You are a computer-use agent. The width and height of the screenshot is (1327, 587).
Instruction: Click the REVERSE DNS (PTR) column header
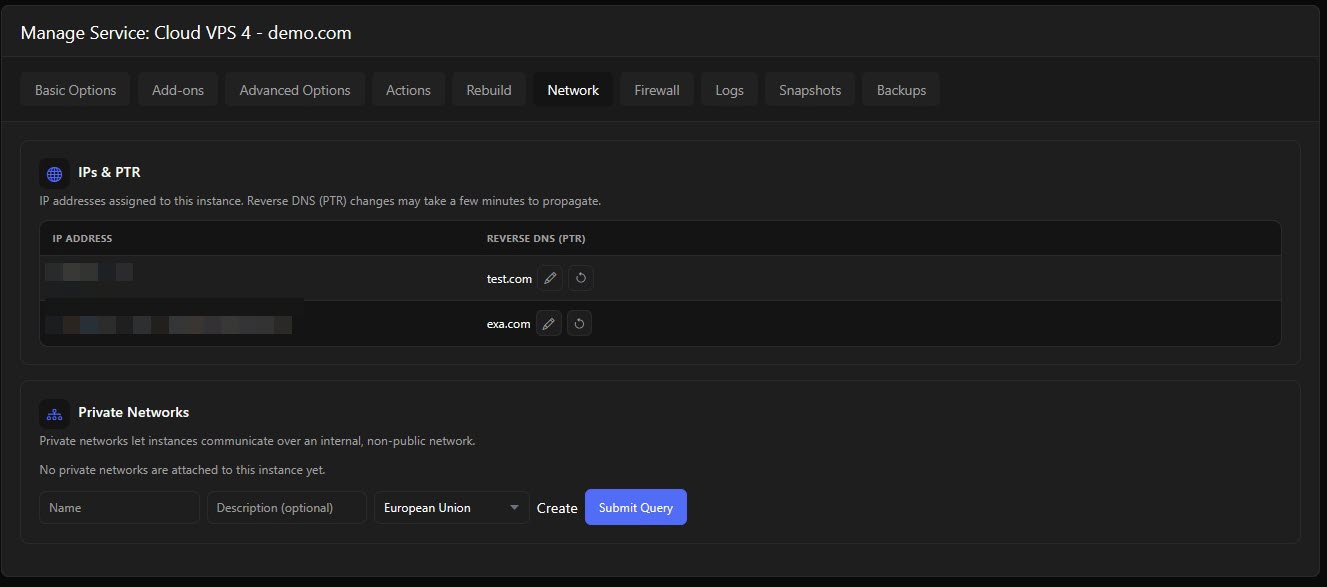(x=536, y=239)
